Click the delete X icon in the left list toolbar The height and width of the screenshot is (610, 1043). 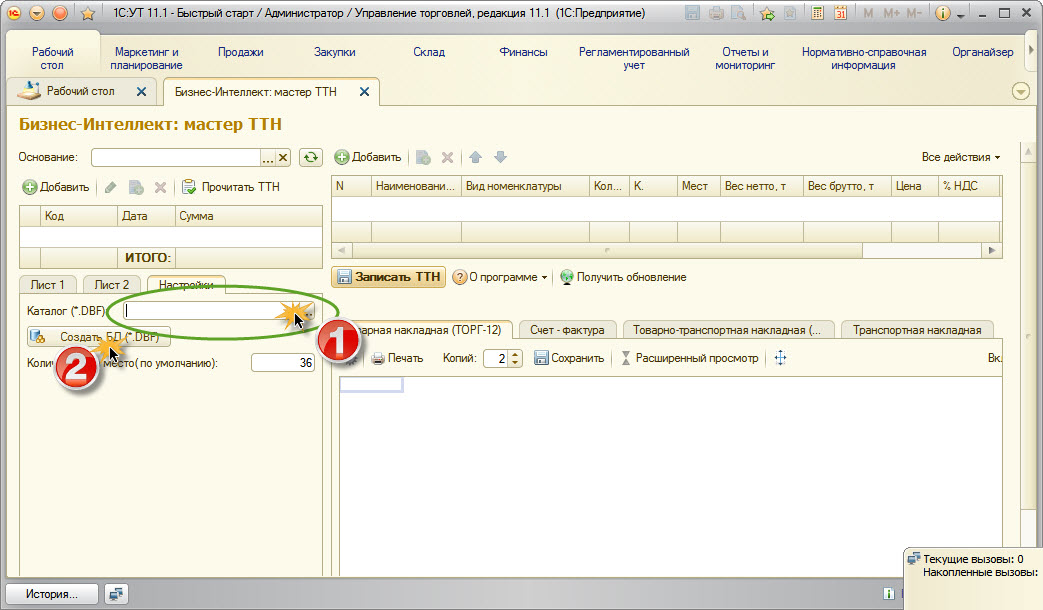pos(160,188)
